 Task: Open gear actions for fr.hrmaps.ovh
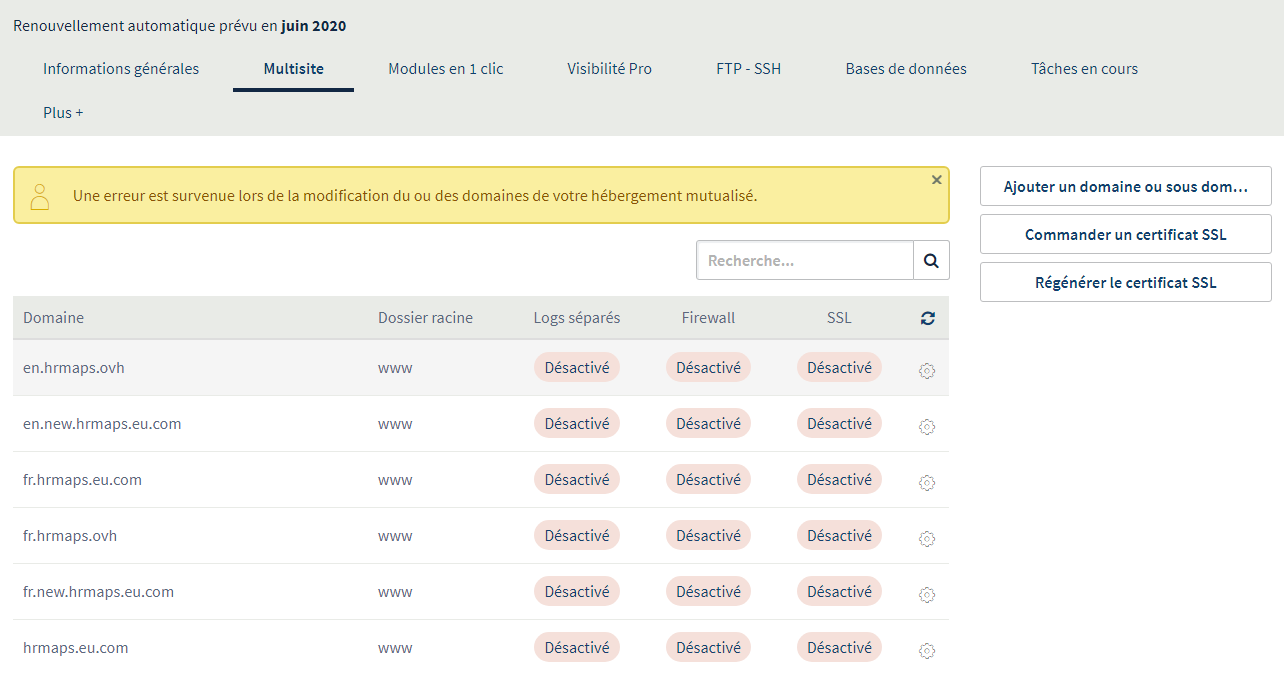(926, 538)
